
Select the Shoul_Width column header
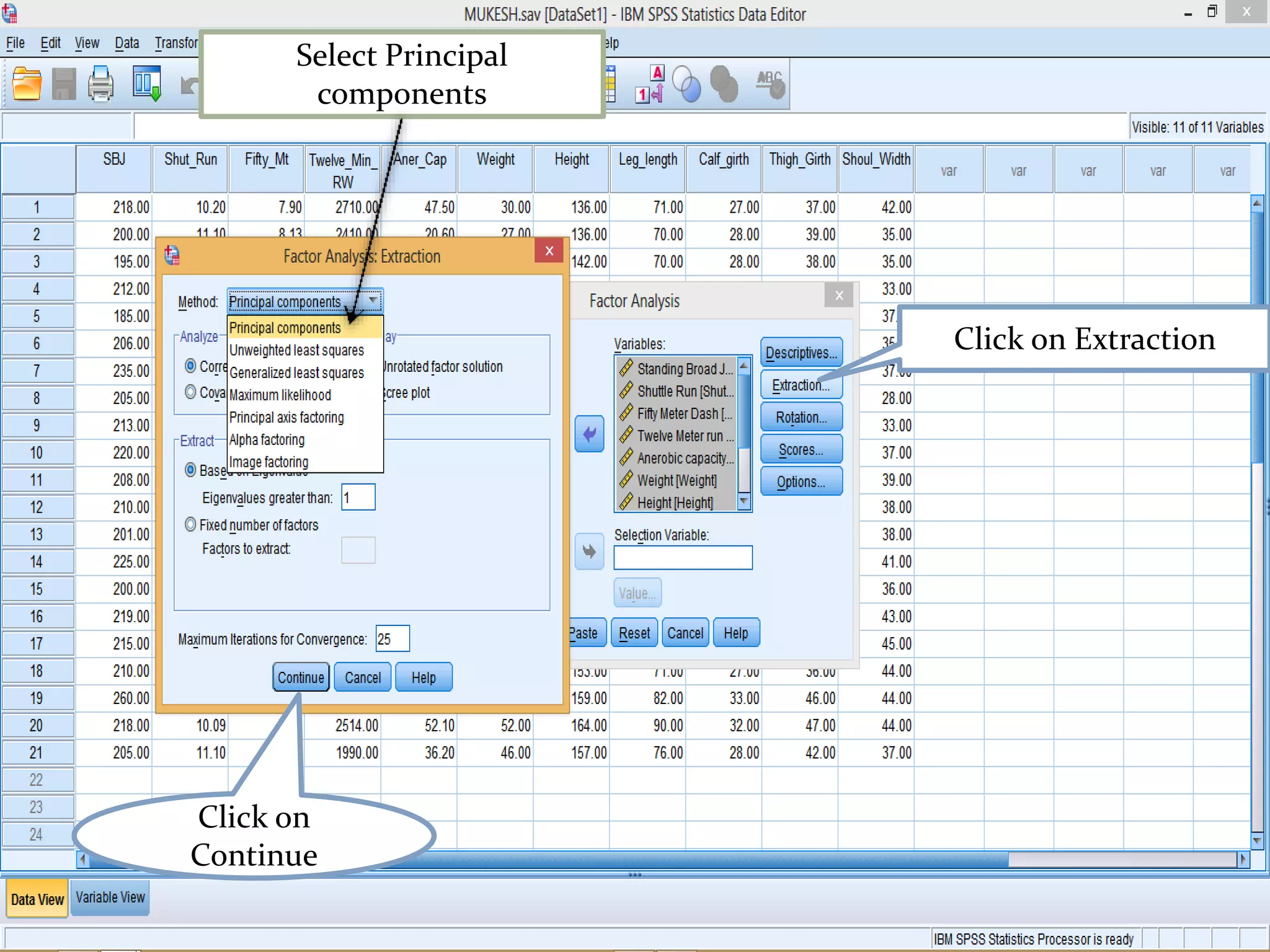point(876,169)
